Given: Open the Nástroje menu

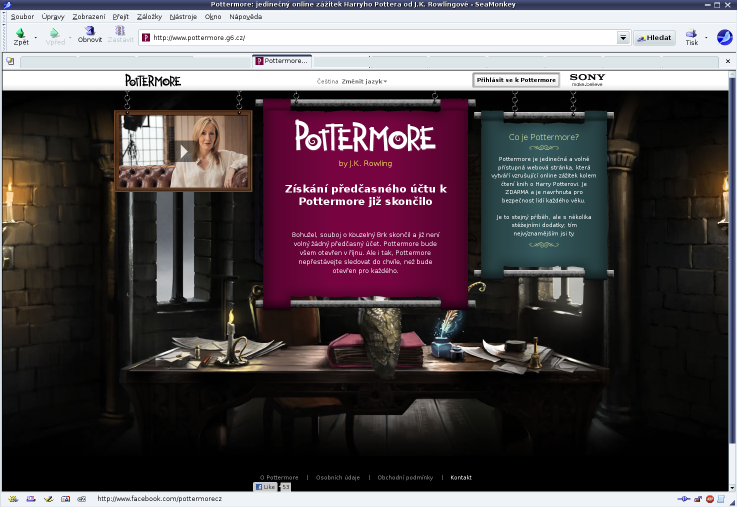Looking at the screenshot, I should 183,16.
